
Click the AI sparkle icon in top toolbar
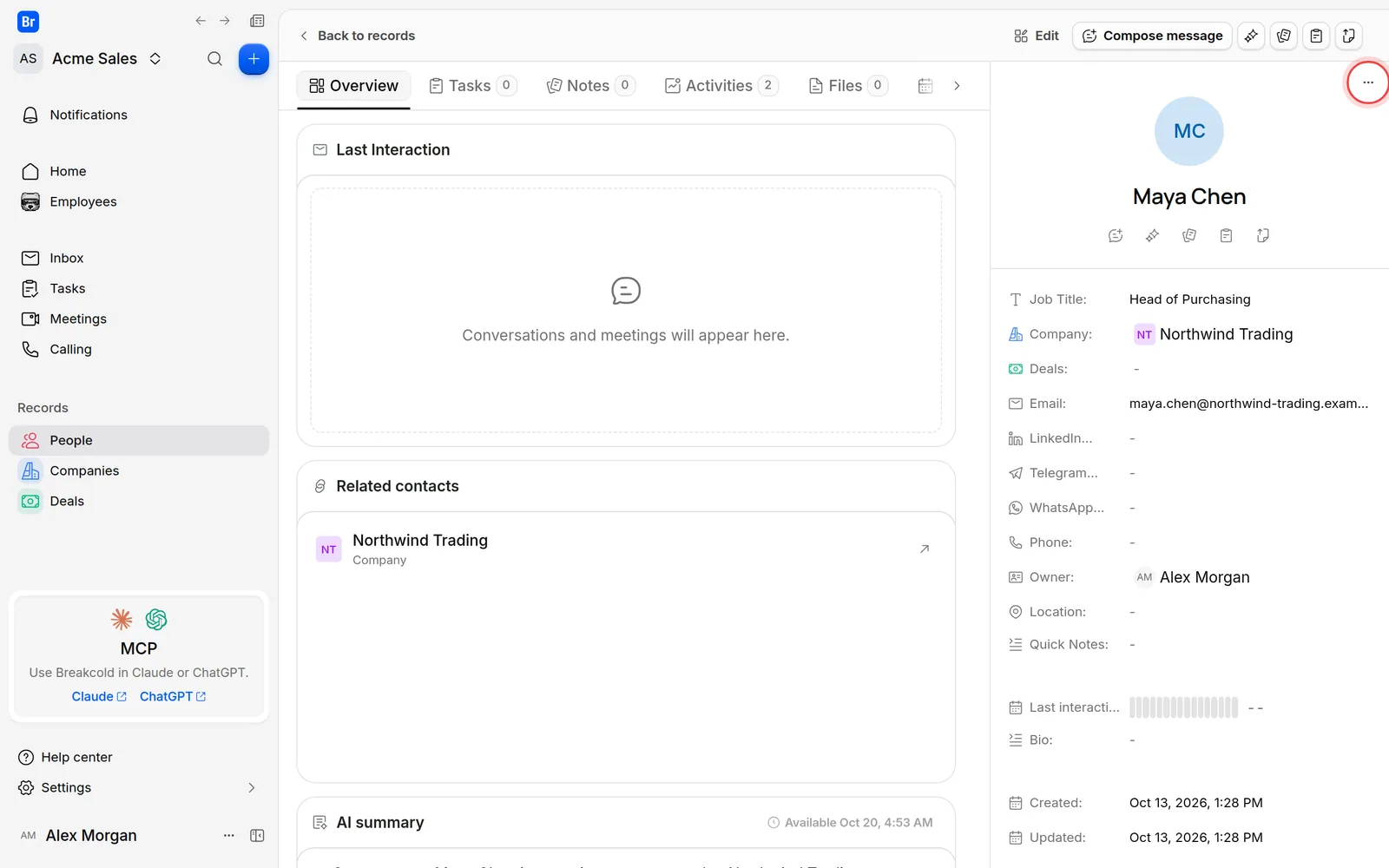click(1251, 36)
